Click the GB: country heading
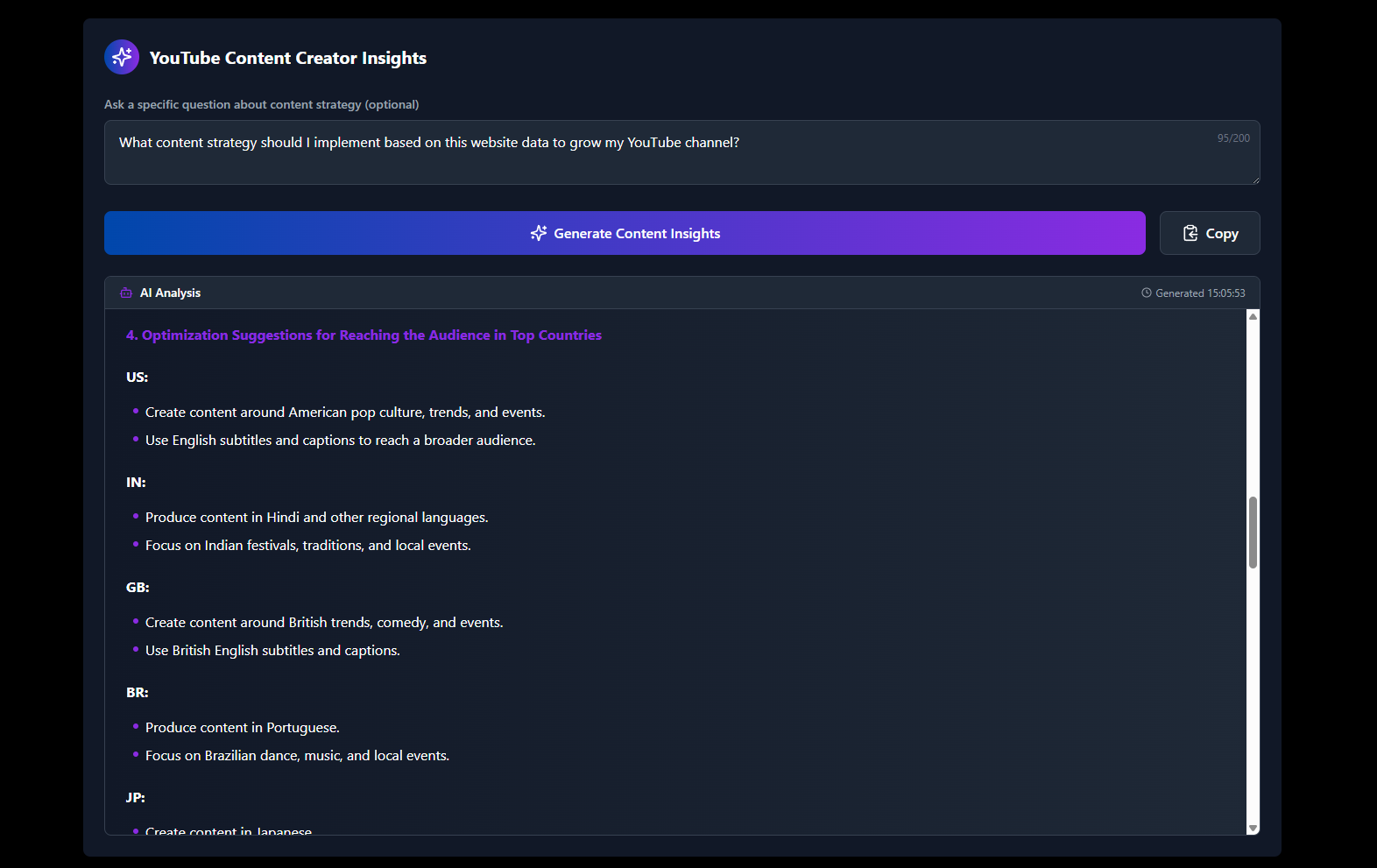Screen dimensions: 1377x868 tap(138, 587)
